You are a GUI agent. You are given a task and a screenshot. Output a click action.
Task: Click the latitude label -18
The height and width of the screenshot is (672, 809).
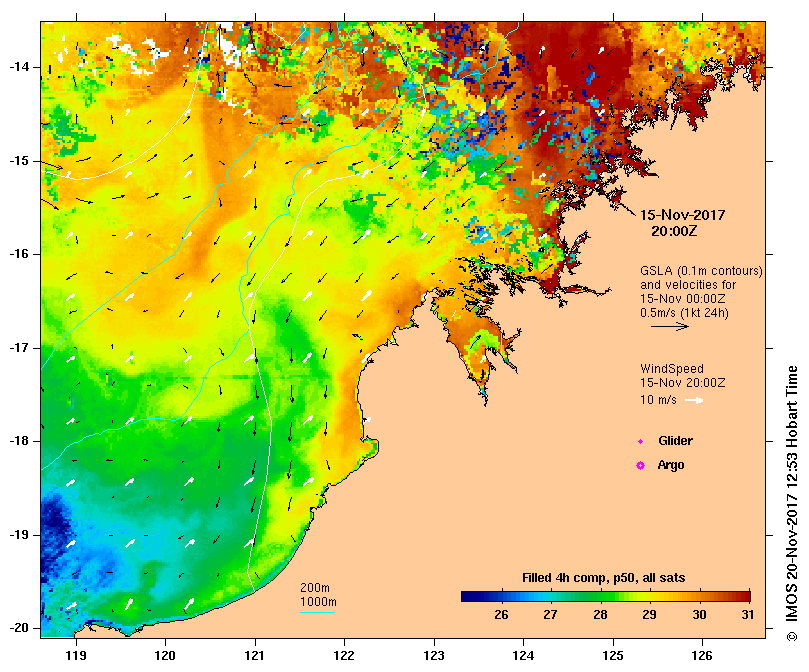(x=20, y=441)
